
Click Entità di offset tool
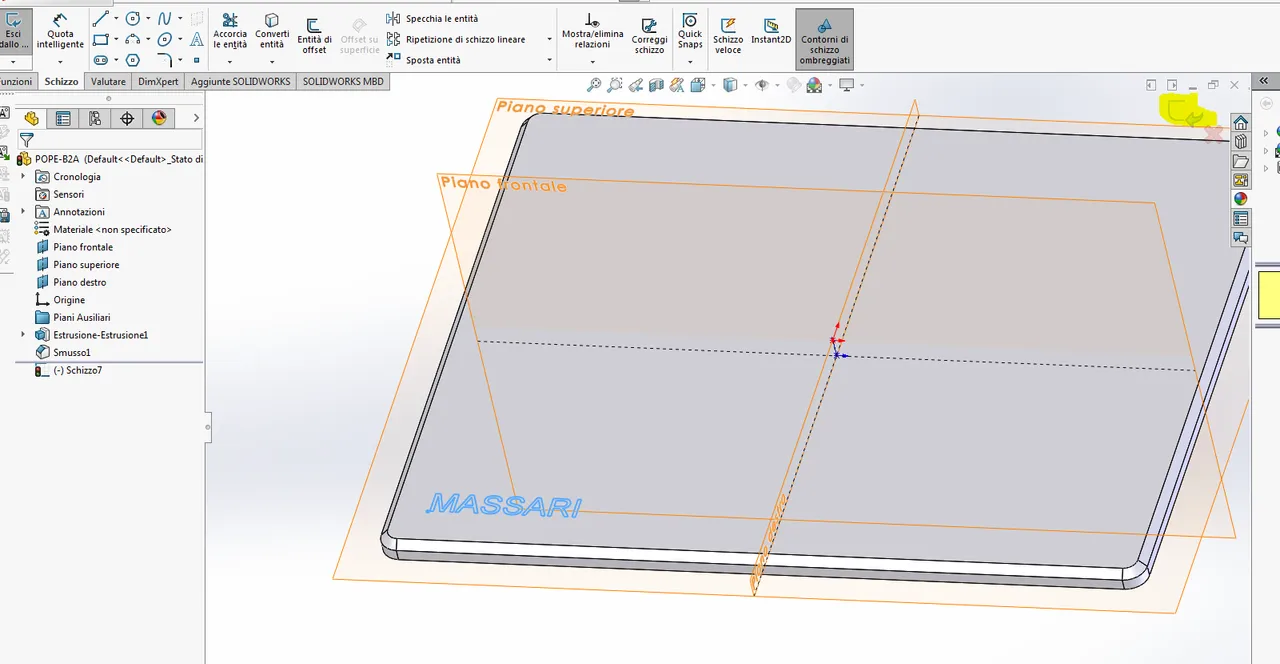point(314,35)
